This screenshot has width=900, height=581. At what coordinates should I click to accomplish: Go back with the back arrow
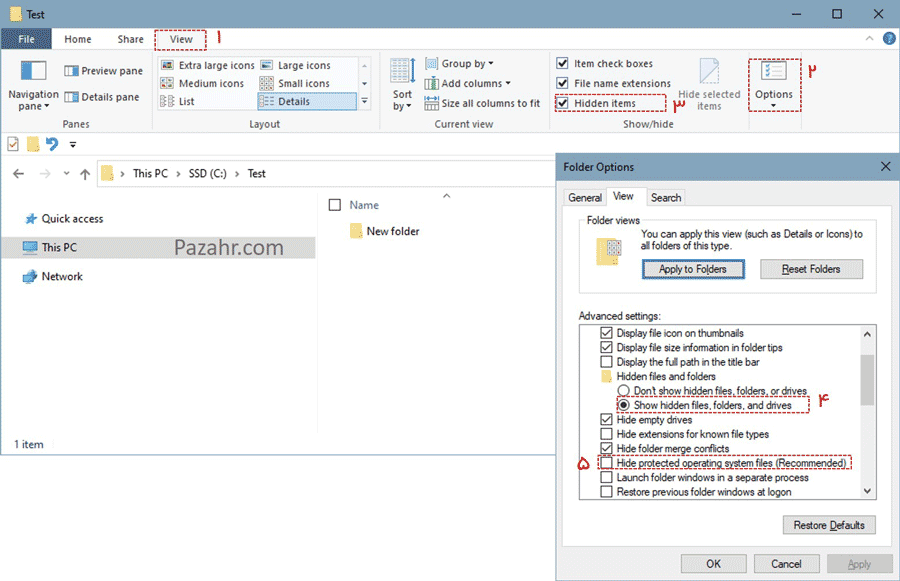click(x=18, y=173)
